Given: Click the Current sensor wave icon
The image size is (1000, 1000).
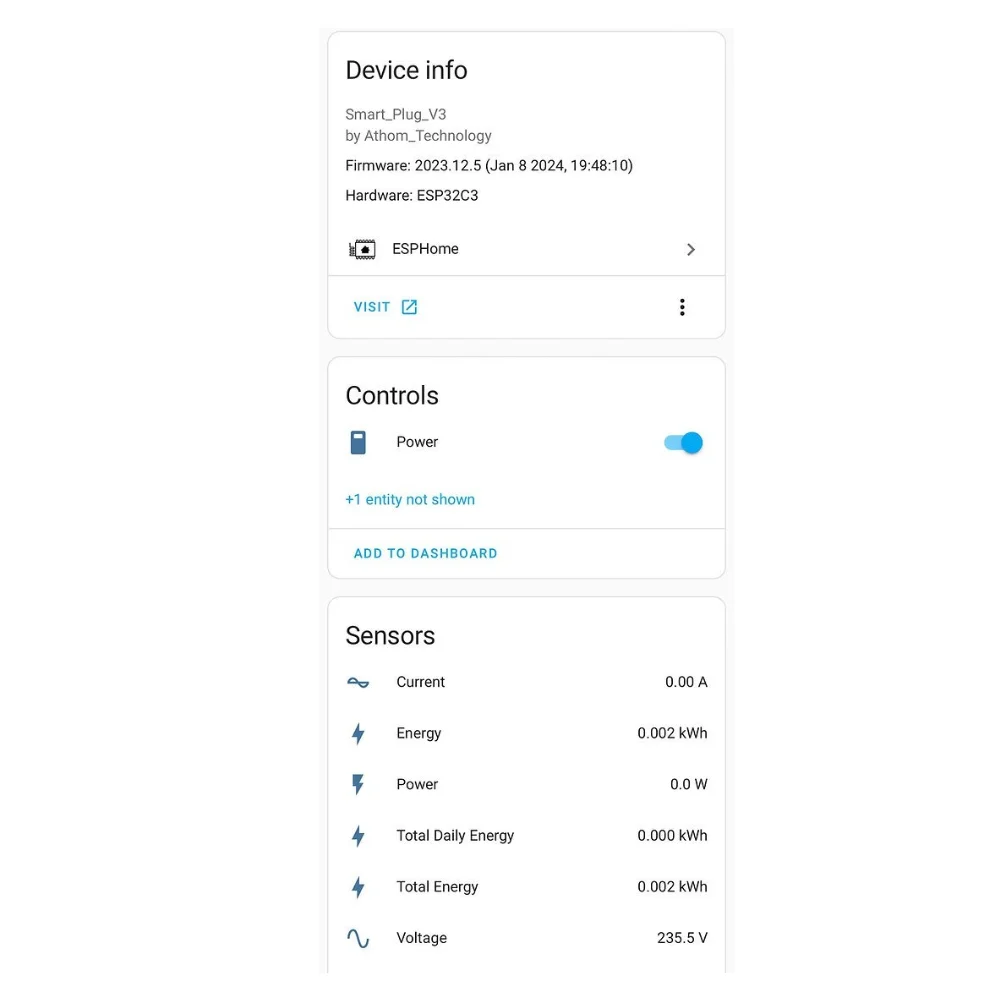Looking at the screenshot, I should click(358, 683).
